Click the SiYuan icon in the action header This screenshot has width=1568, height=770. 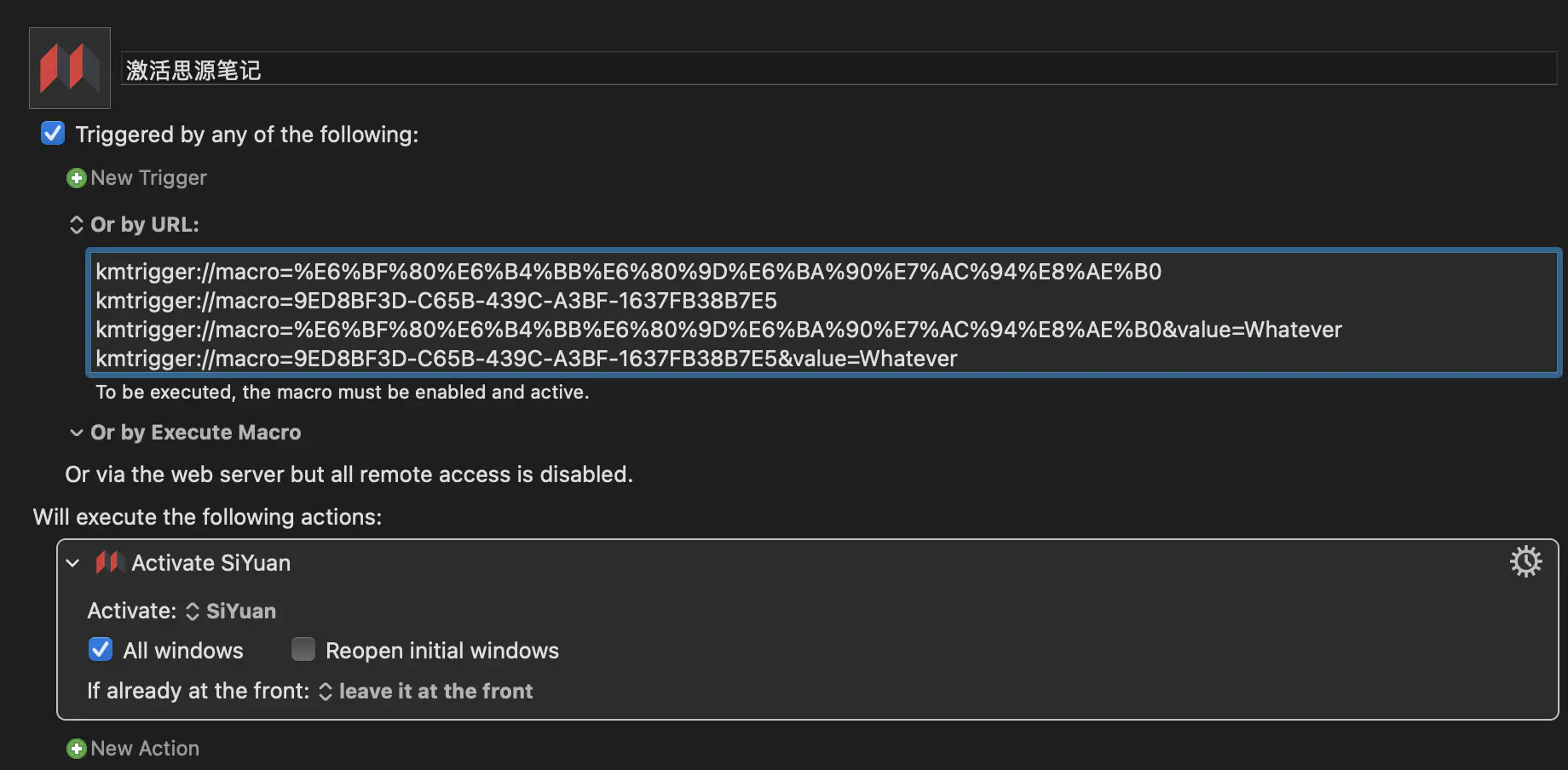coord(109,563)
